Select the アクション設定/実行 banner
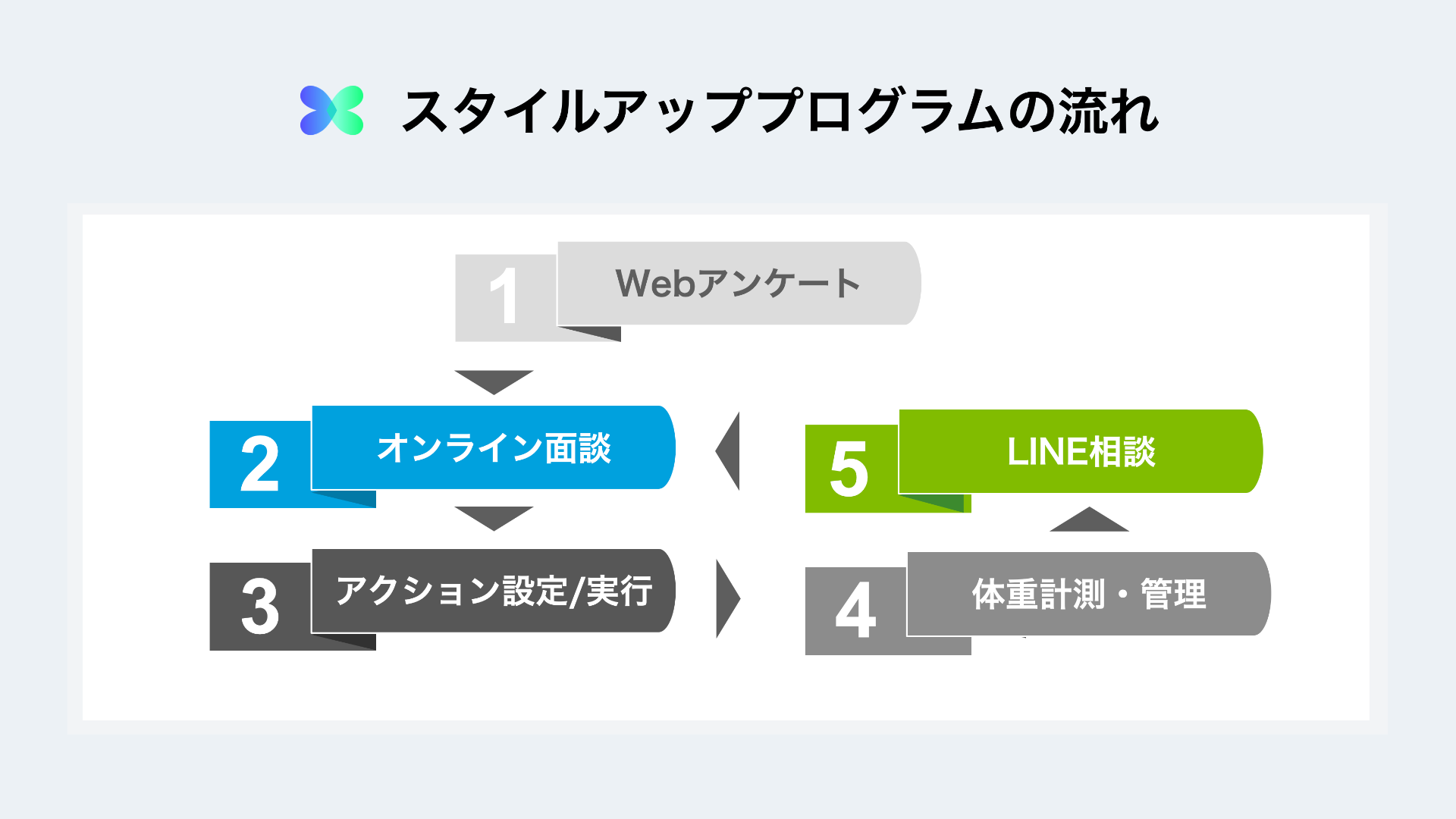Image resolution: width=1456 pixels, height=819 pixels. 493,591
